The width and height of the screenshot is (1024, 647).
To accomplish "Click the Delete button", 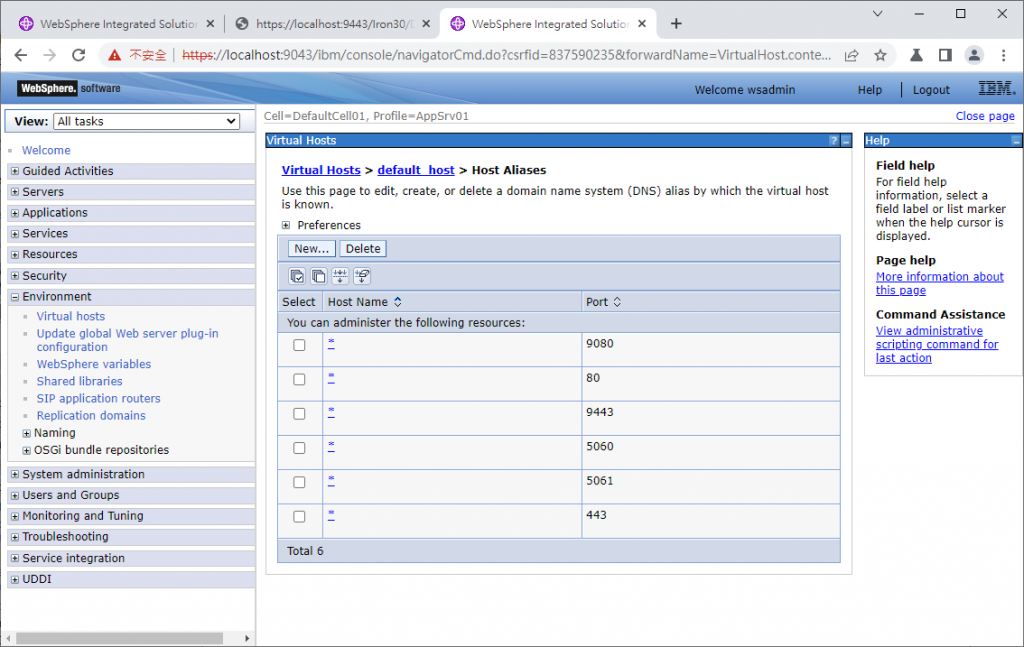I will pyautogui.click(x=363, y=249).
